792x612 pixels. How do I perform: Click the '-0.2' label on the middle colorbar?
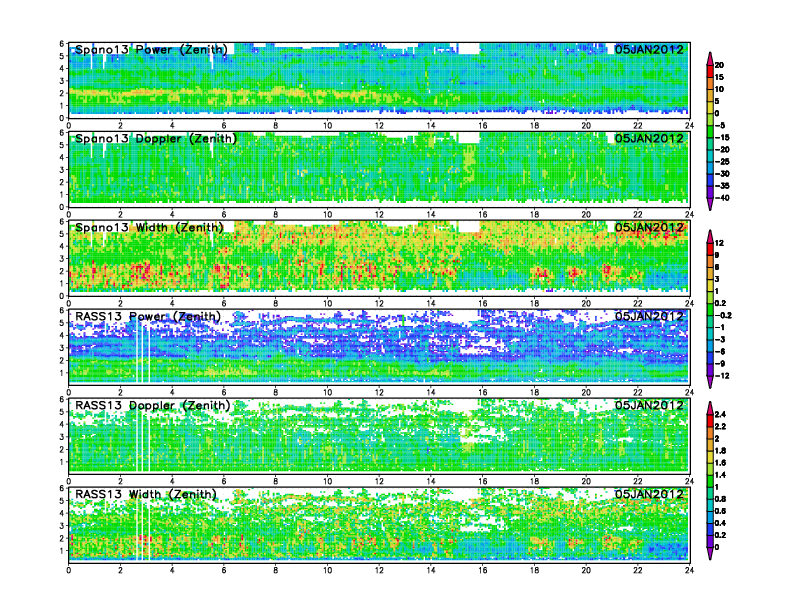click(723, 316)
